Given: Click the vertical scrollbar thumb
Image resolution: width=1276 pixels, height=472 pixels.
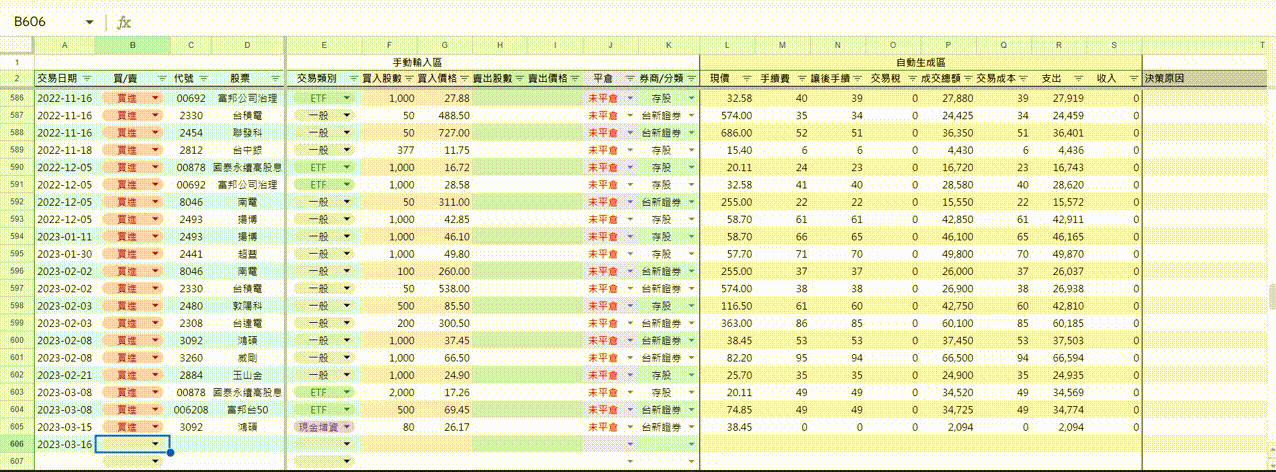Looking at the screenshot, I should pyautogui.click(x=1271, y=296).
